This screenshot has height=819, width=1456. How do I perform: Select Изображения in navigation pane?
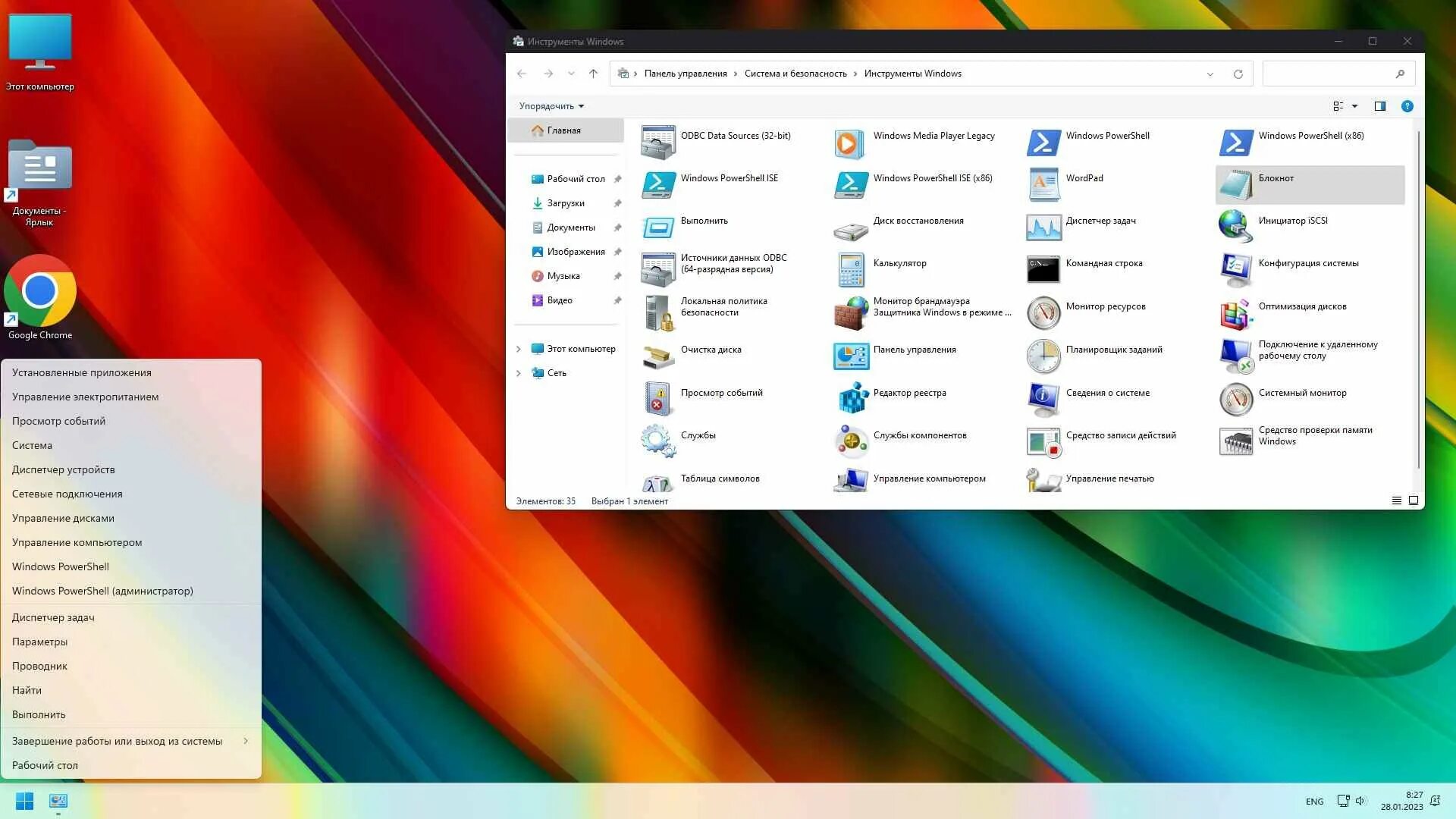[576, 252]
